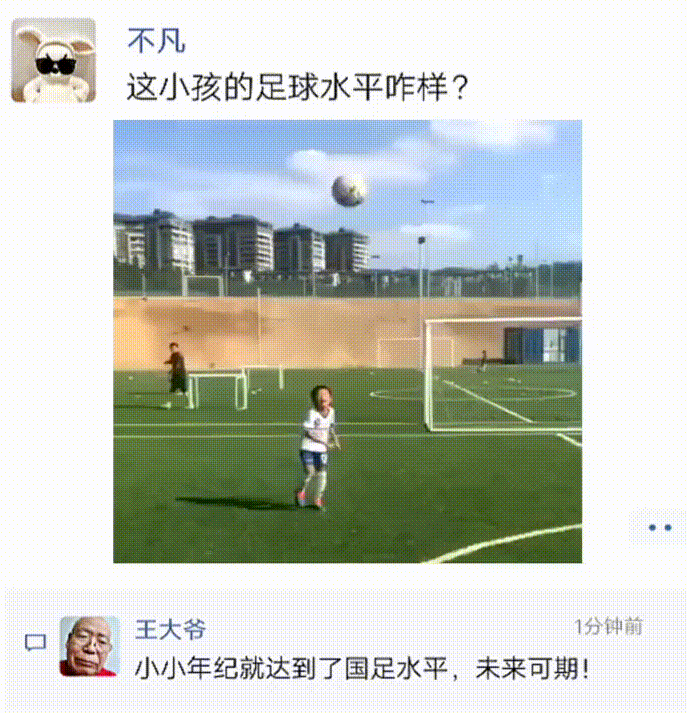Screen dimensions: 687x713
Task: Open the two-dot more options button
Action: coord(660,527)
